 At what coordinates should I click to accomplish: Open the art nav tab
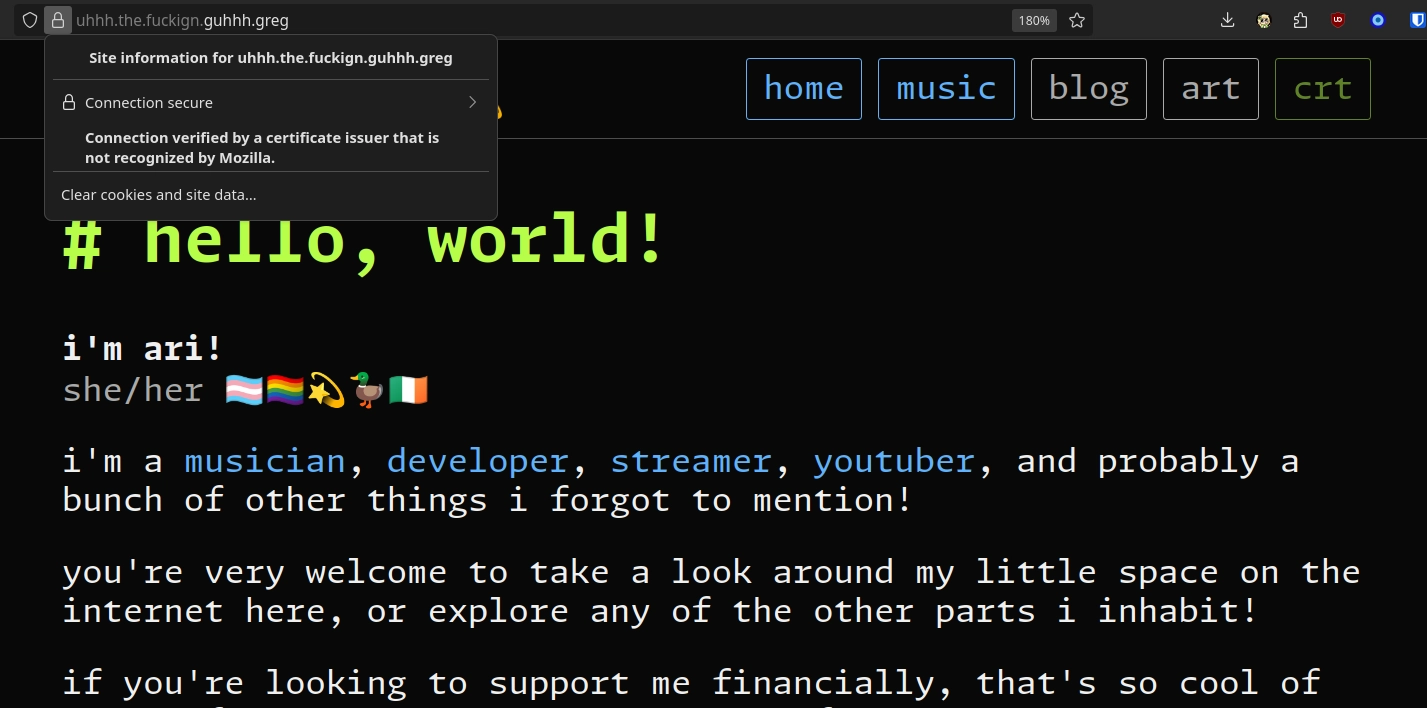click(1211, 89)
